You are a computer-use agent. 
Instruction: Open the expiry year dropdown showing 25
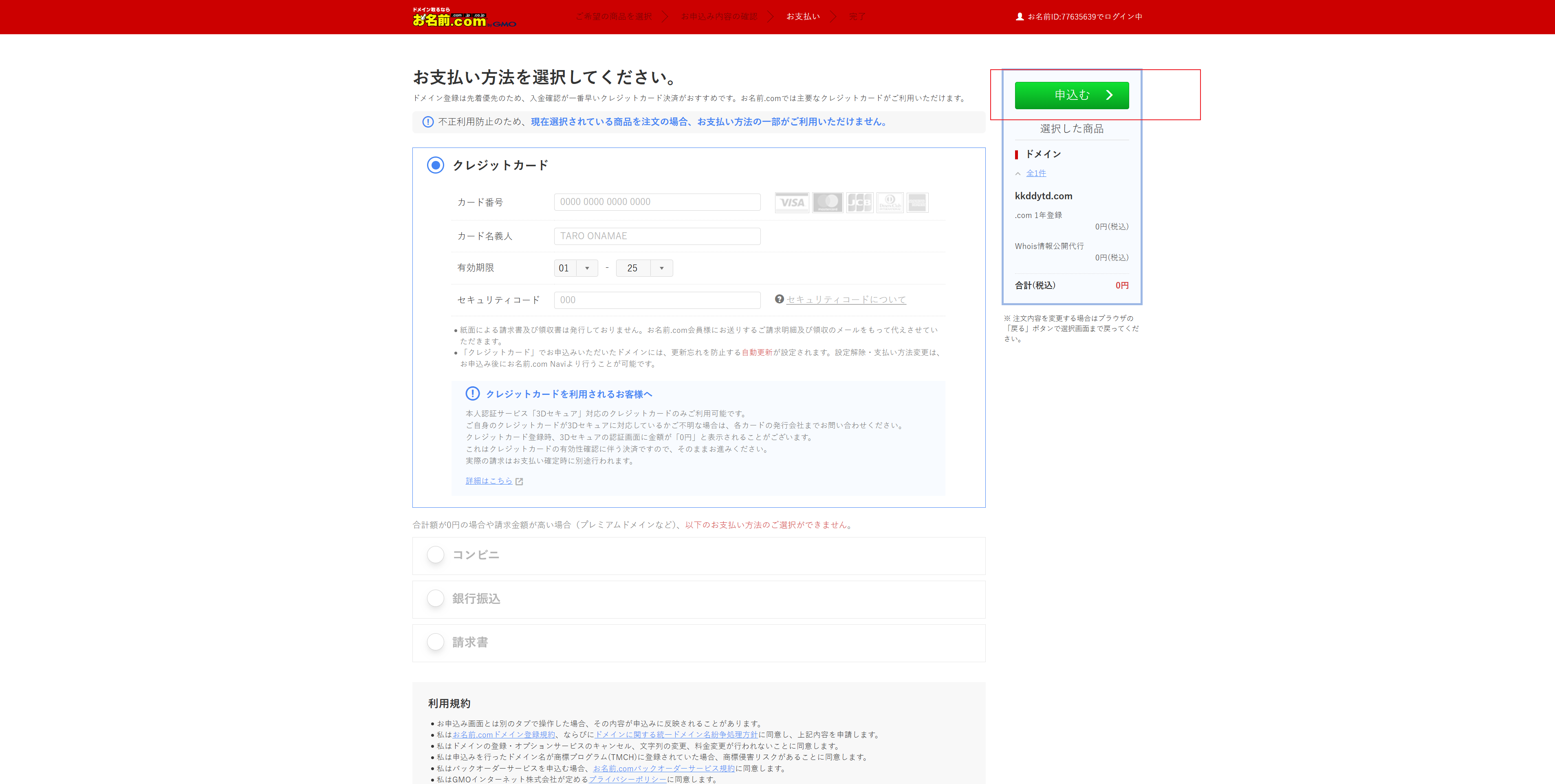(x=644, y=268)
